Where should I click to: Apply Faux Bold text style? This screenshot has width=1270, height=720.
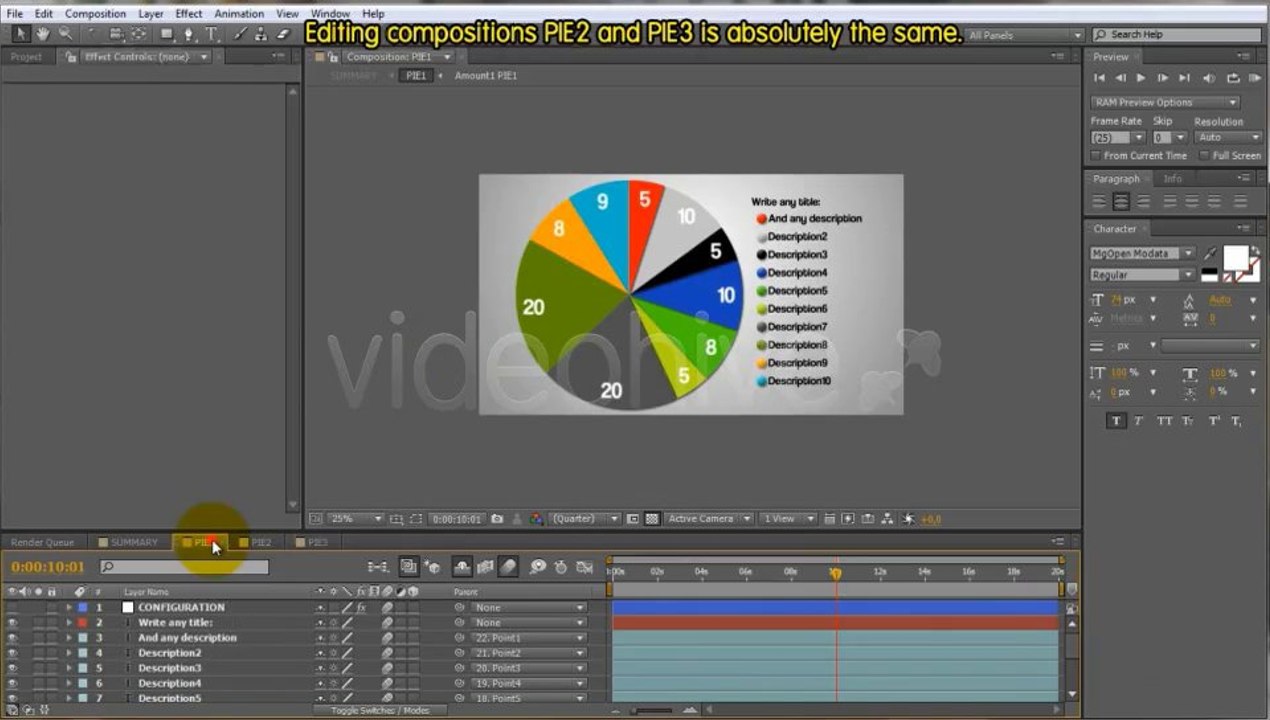pos(1117,421)
